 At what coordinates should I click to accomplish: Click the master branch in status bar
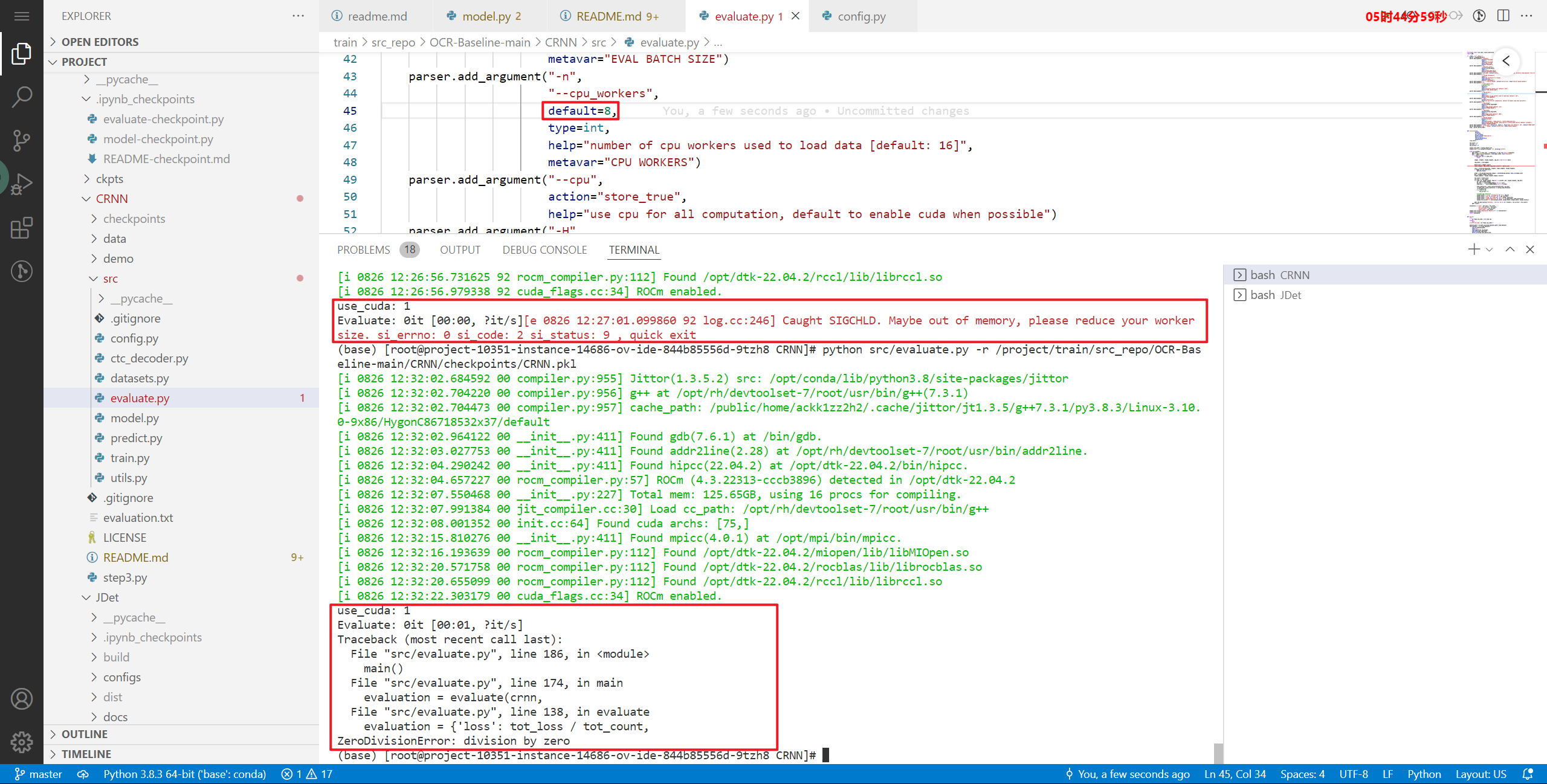coord(39,774)
